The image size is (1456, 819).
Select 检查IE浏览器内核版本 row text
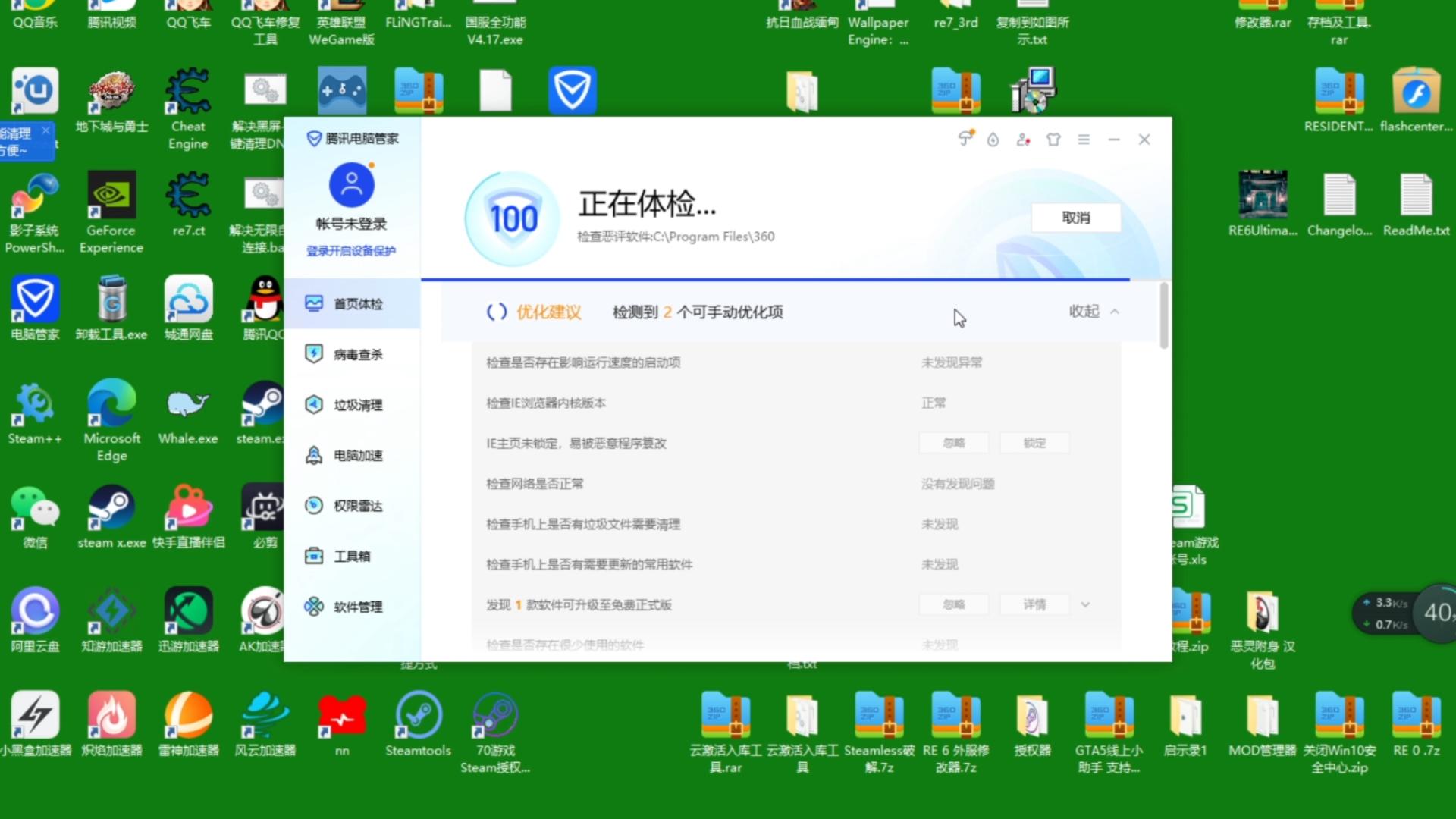pos(546,403)
